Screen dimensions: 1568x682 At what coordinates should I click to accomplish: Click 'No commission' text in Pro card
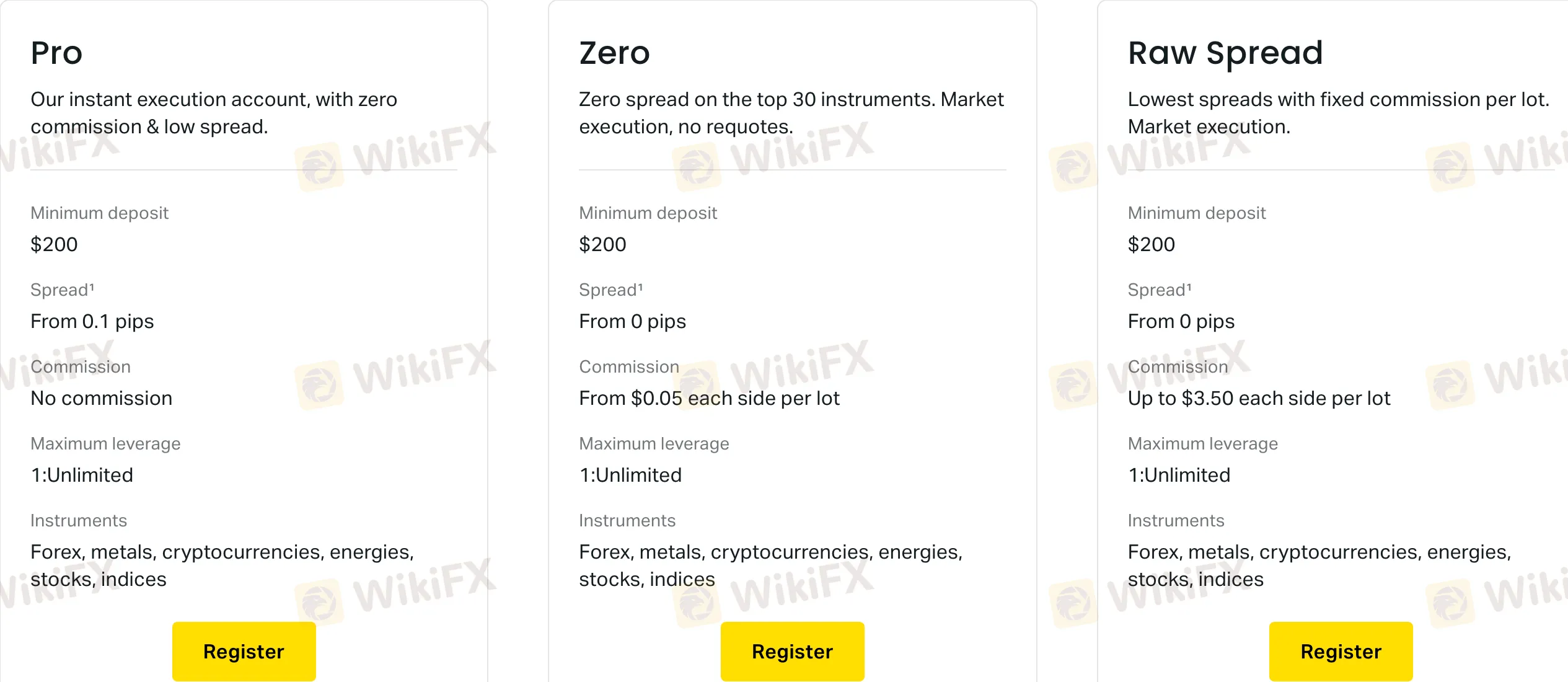pos(101,398)
